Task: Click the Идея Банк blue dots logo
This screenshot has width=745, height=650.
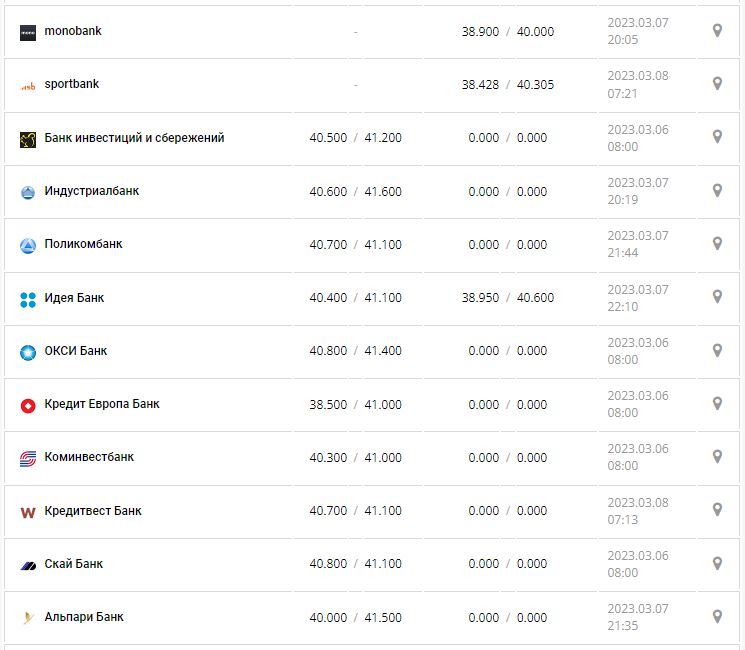Action: tap(28, 298)
